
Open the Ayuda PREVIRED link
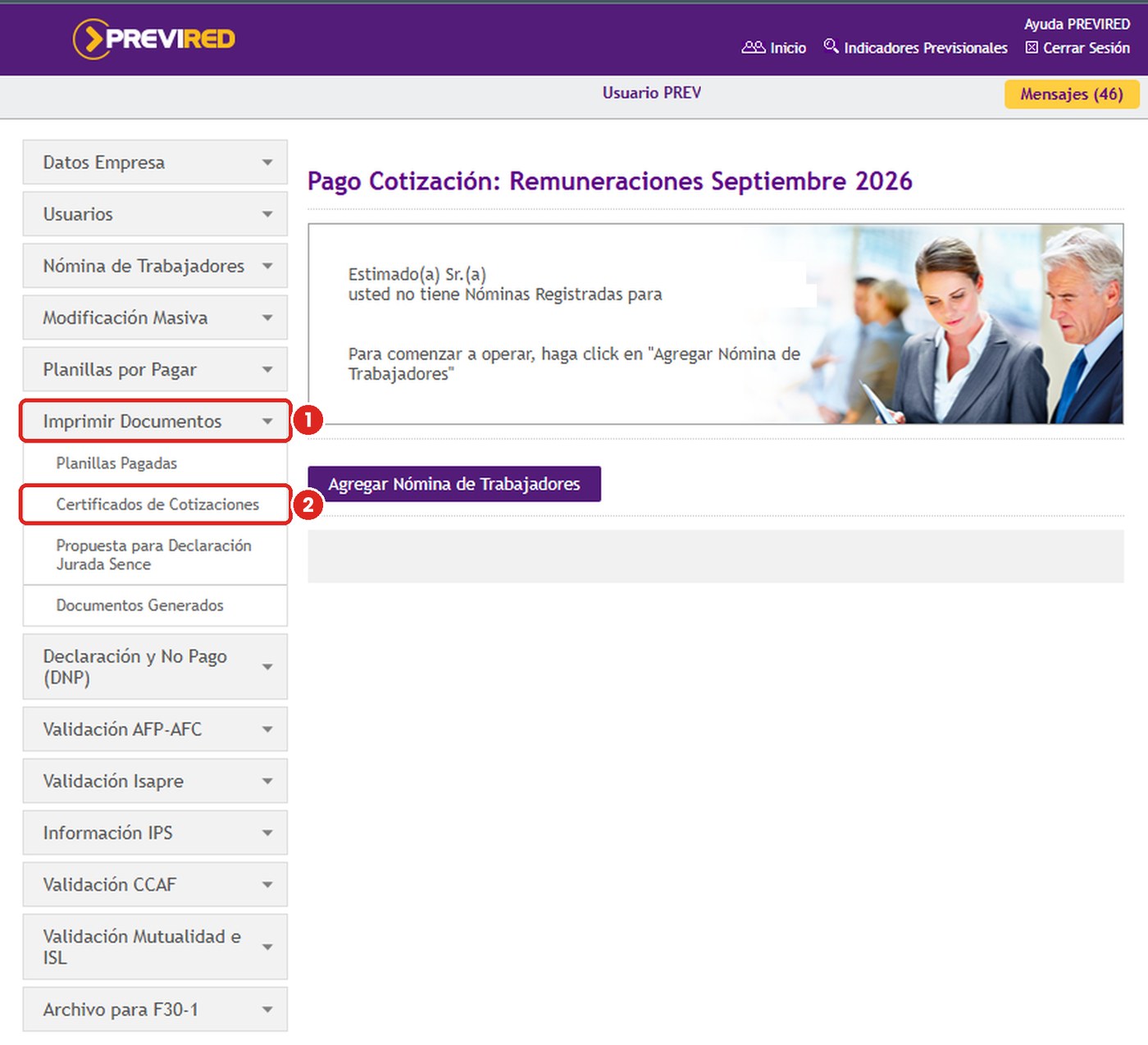click(x=1077, y=24)
